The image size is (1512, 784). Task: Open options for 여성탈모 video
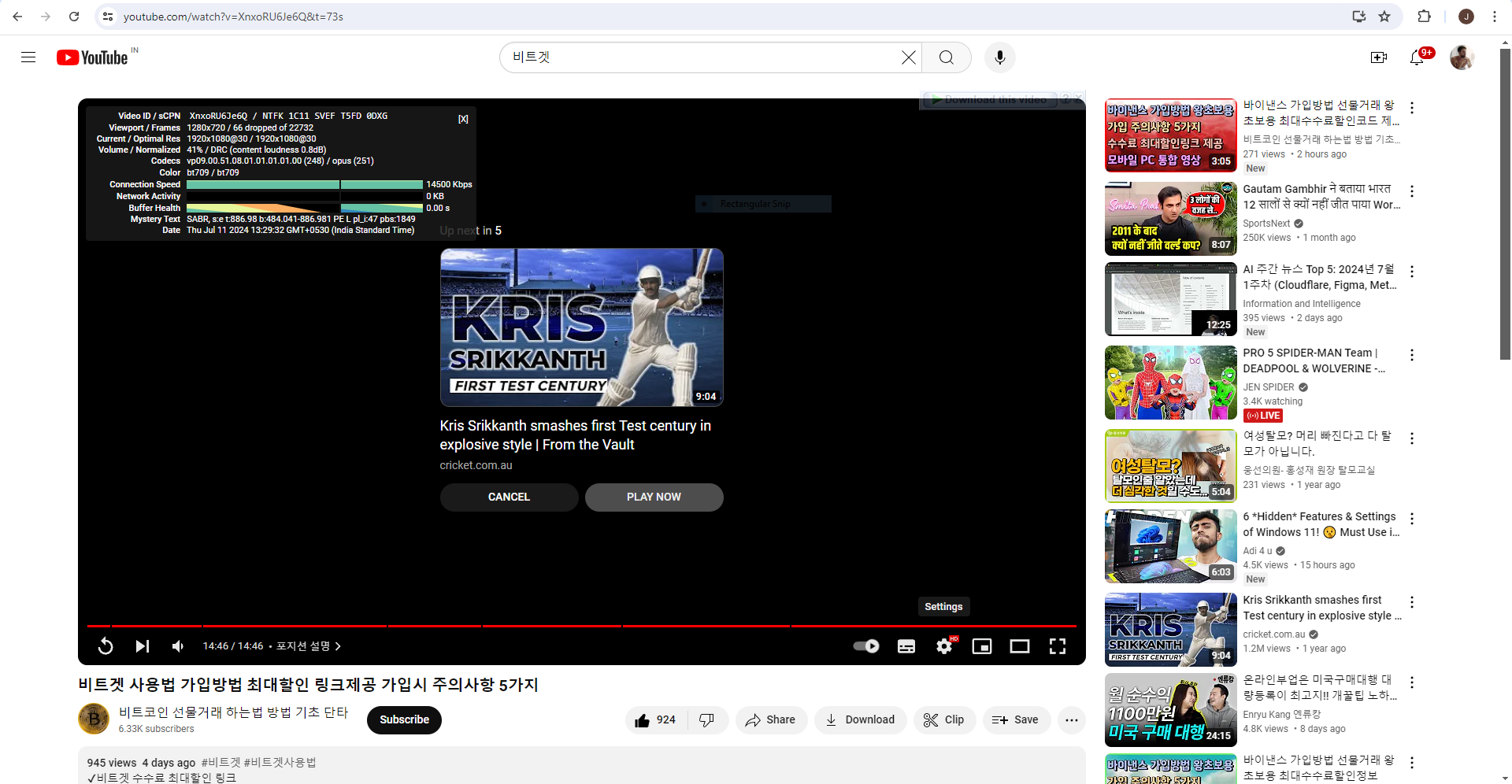click(x=1412, y=438)
